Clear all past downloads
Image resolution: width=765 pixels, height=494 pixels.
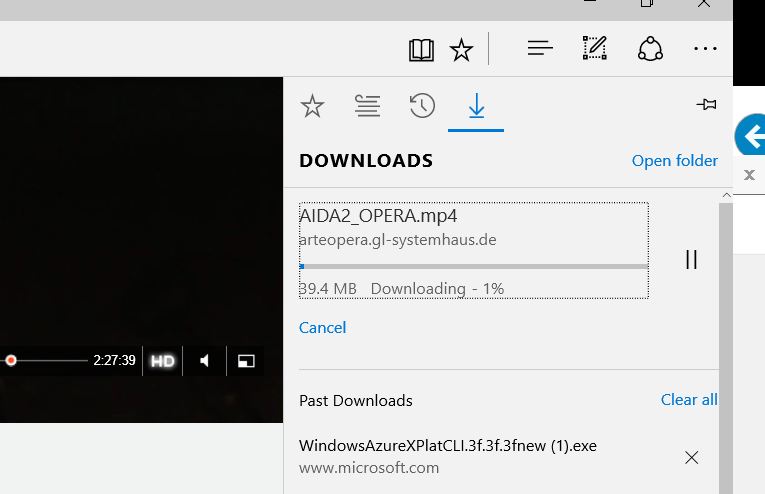pos(688,400)
